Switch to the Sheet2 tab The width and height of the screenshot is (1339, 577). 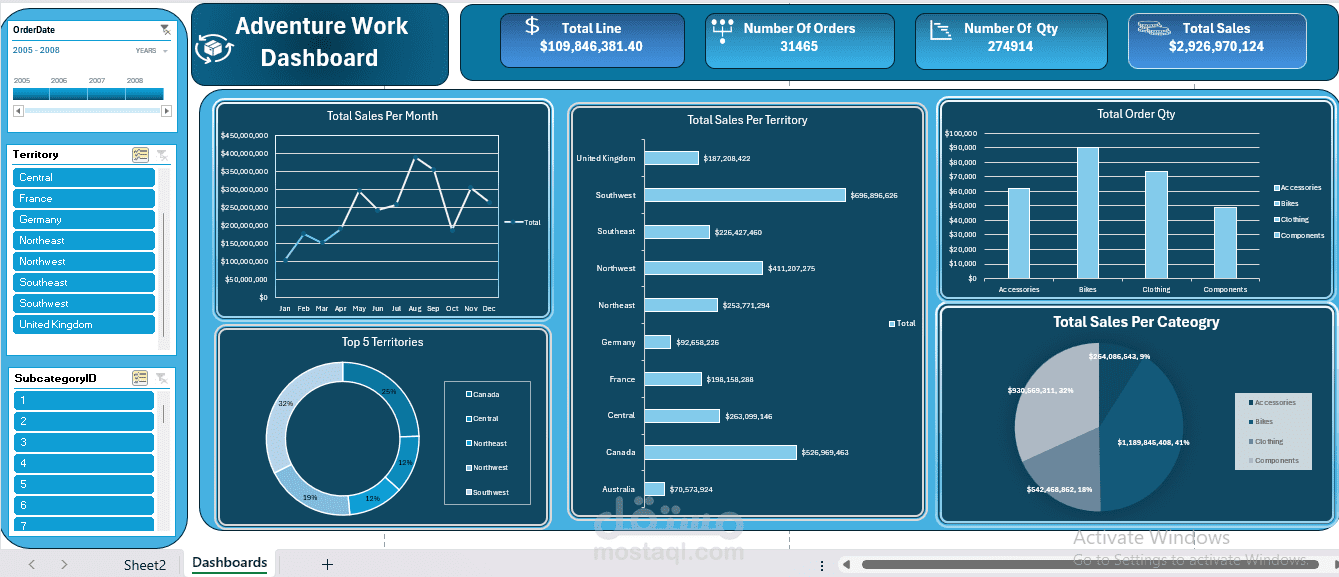pyautogui.click(x=145, y=565)
